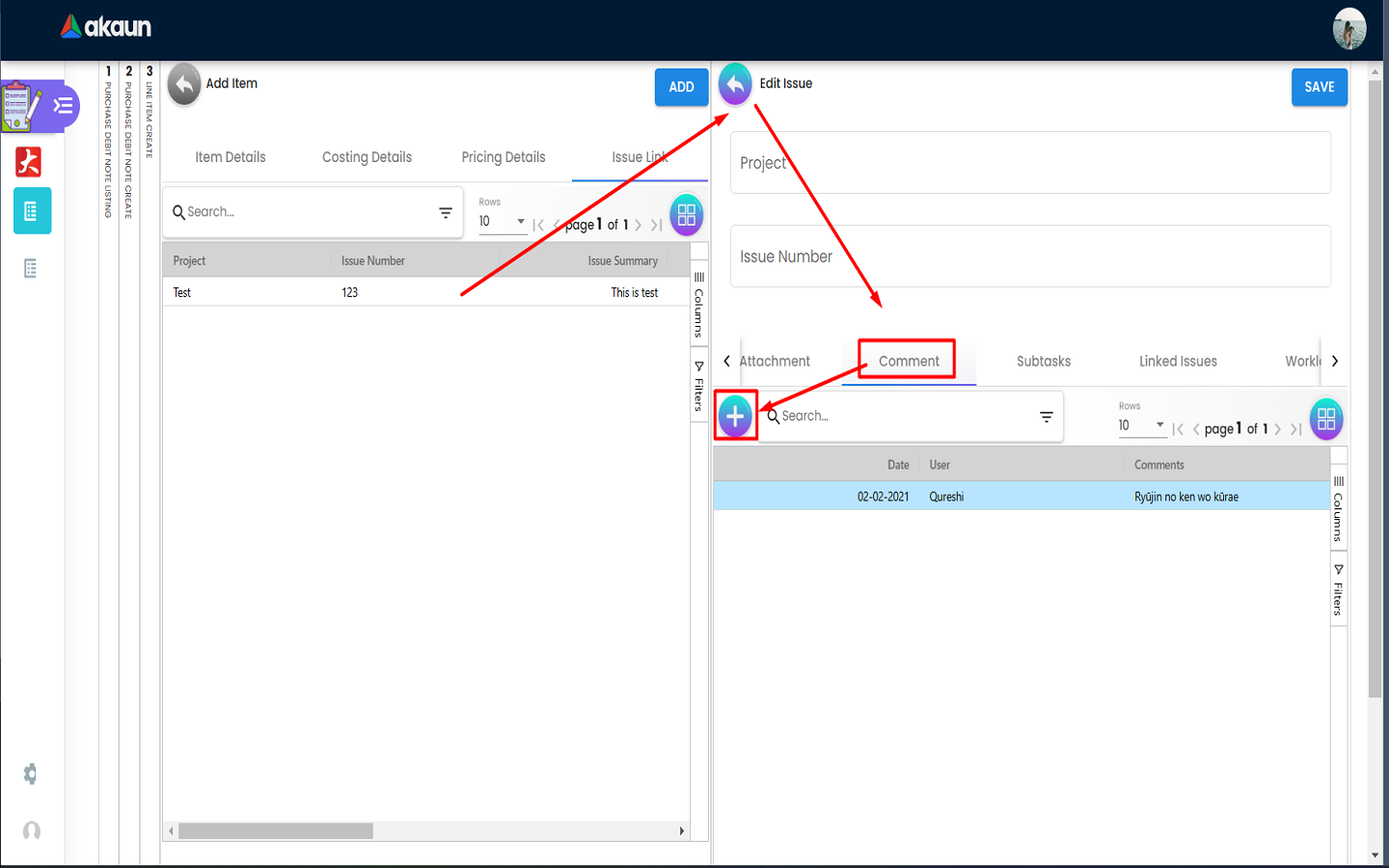Open the Costing Details tab
This screenshot has width=1389, height=868.
(x=367, y=157)
